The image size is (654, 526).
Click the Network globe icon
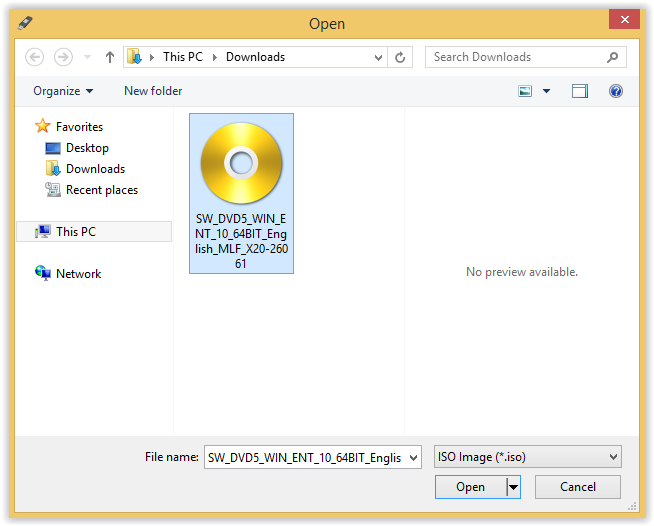click(43, 273)
